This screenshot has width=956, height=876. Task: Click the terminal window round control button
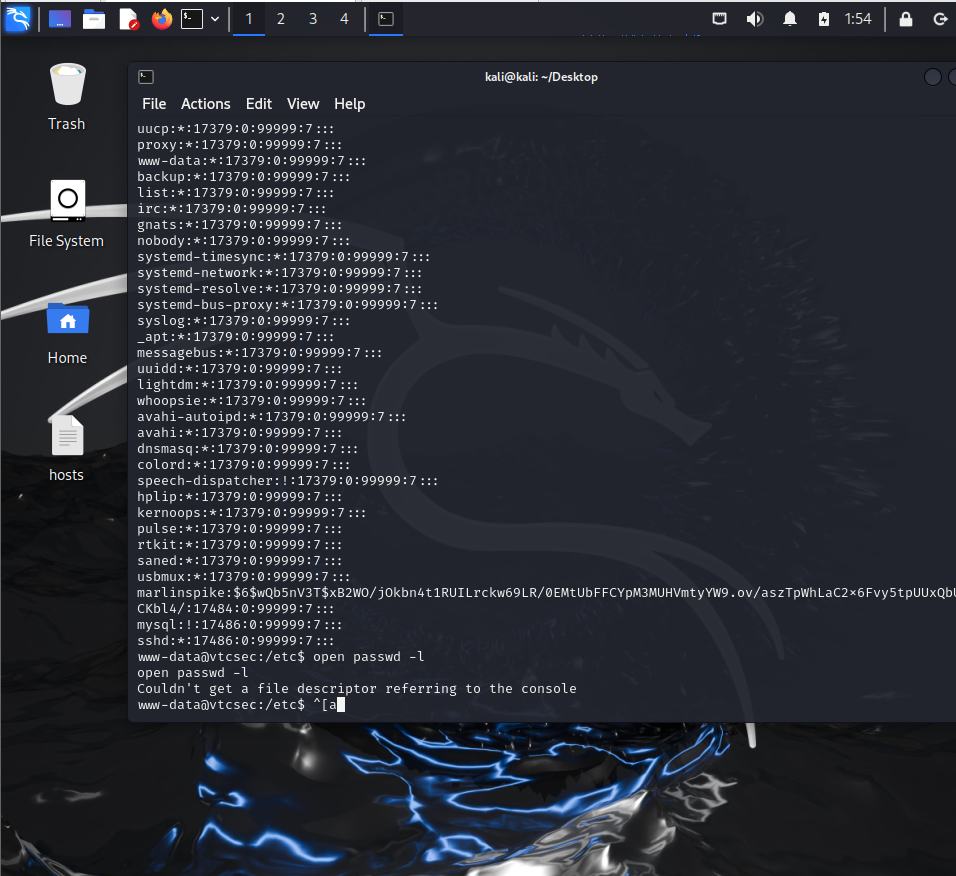tap(932, 77)
